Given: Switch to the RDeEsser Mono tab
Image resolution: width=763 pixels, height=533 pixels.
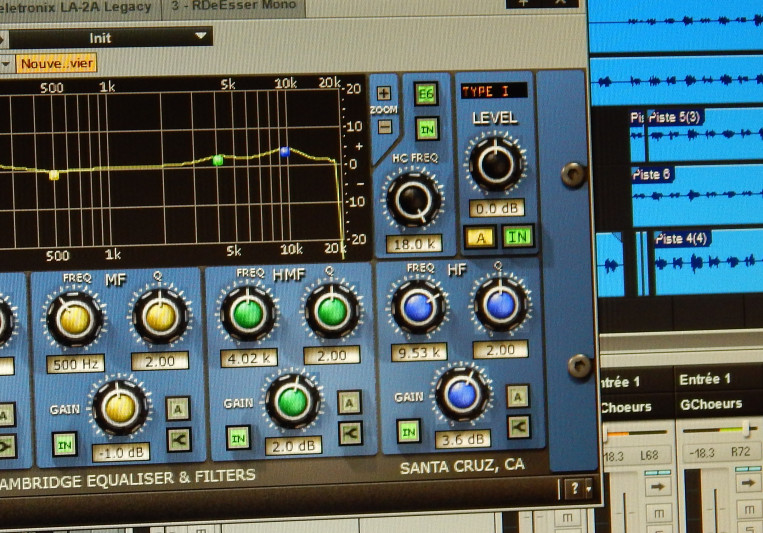Looking at the screenshot, I should click(234, 6).
